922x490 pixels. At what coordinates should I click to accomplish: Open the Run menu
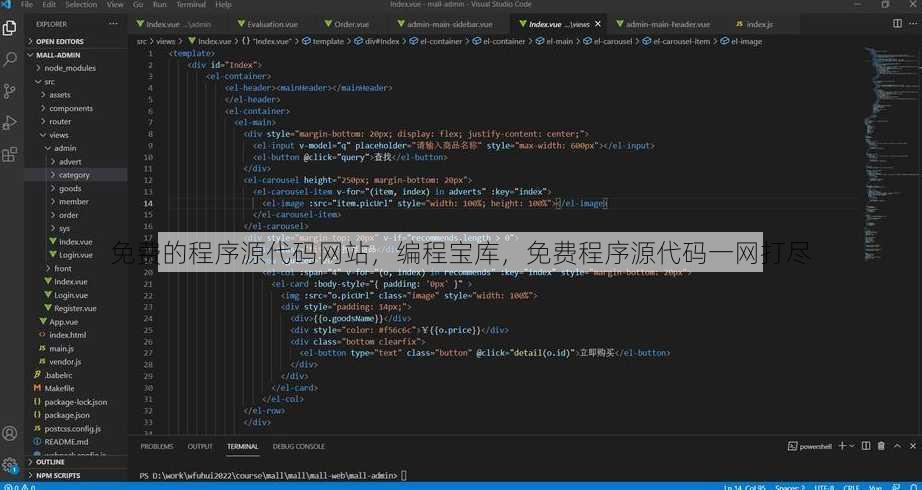159,4
